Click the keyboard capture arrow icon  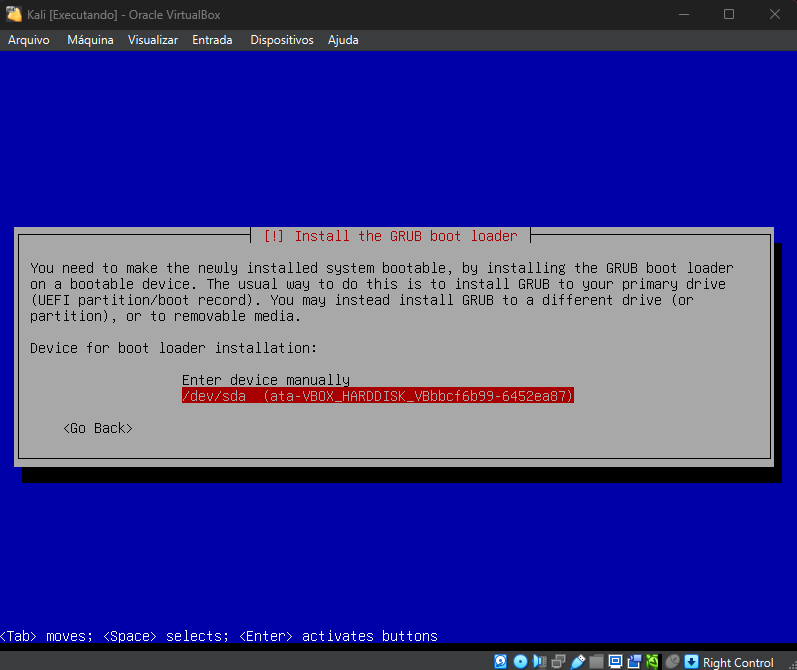click(691, 662)
